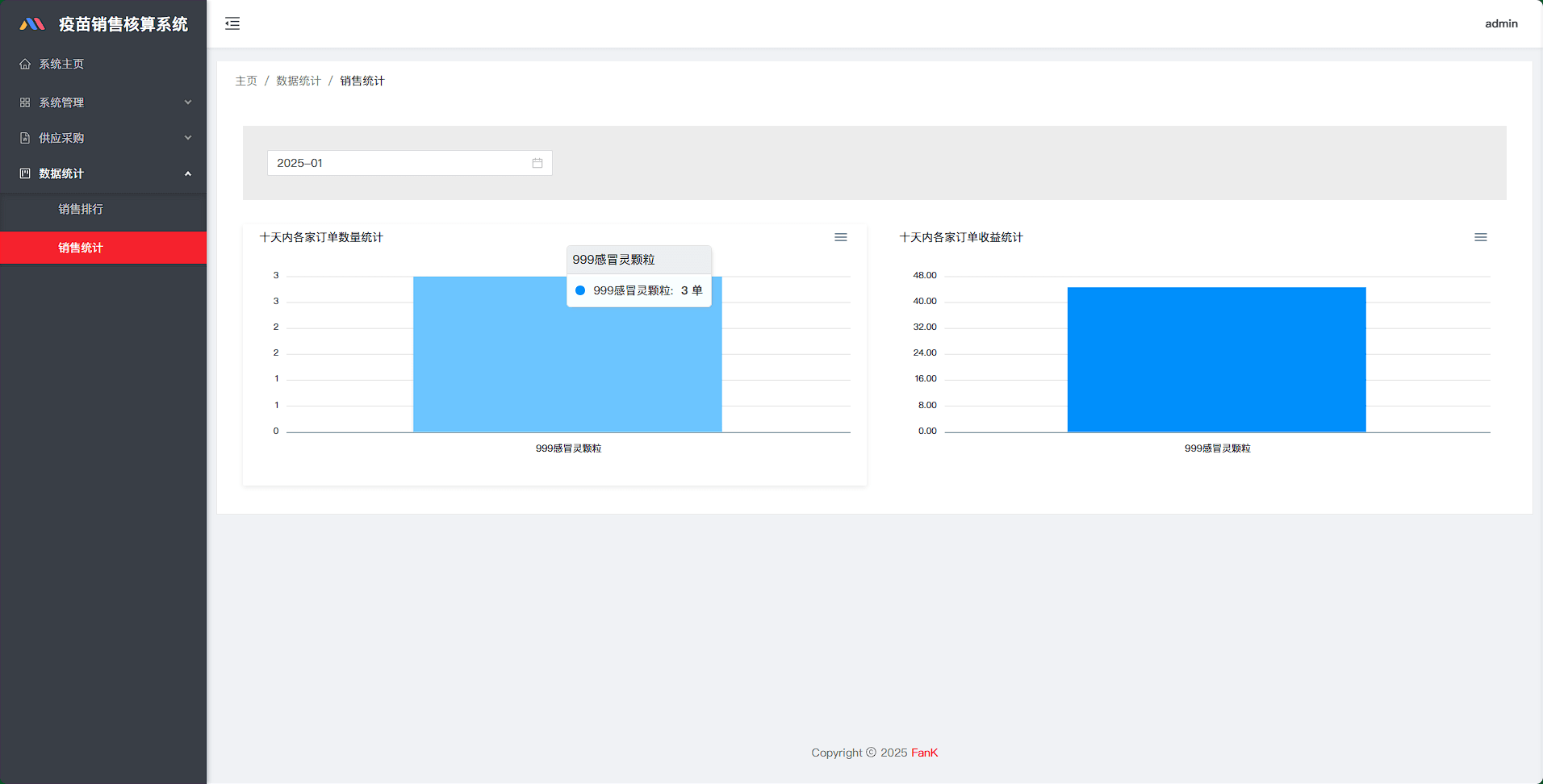Click the home icon beside 系统主页
1543x784 pixels.
click(25, 64)
